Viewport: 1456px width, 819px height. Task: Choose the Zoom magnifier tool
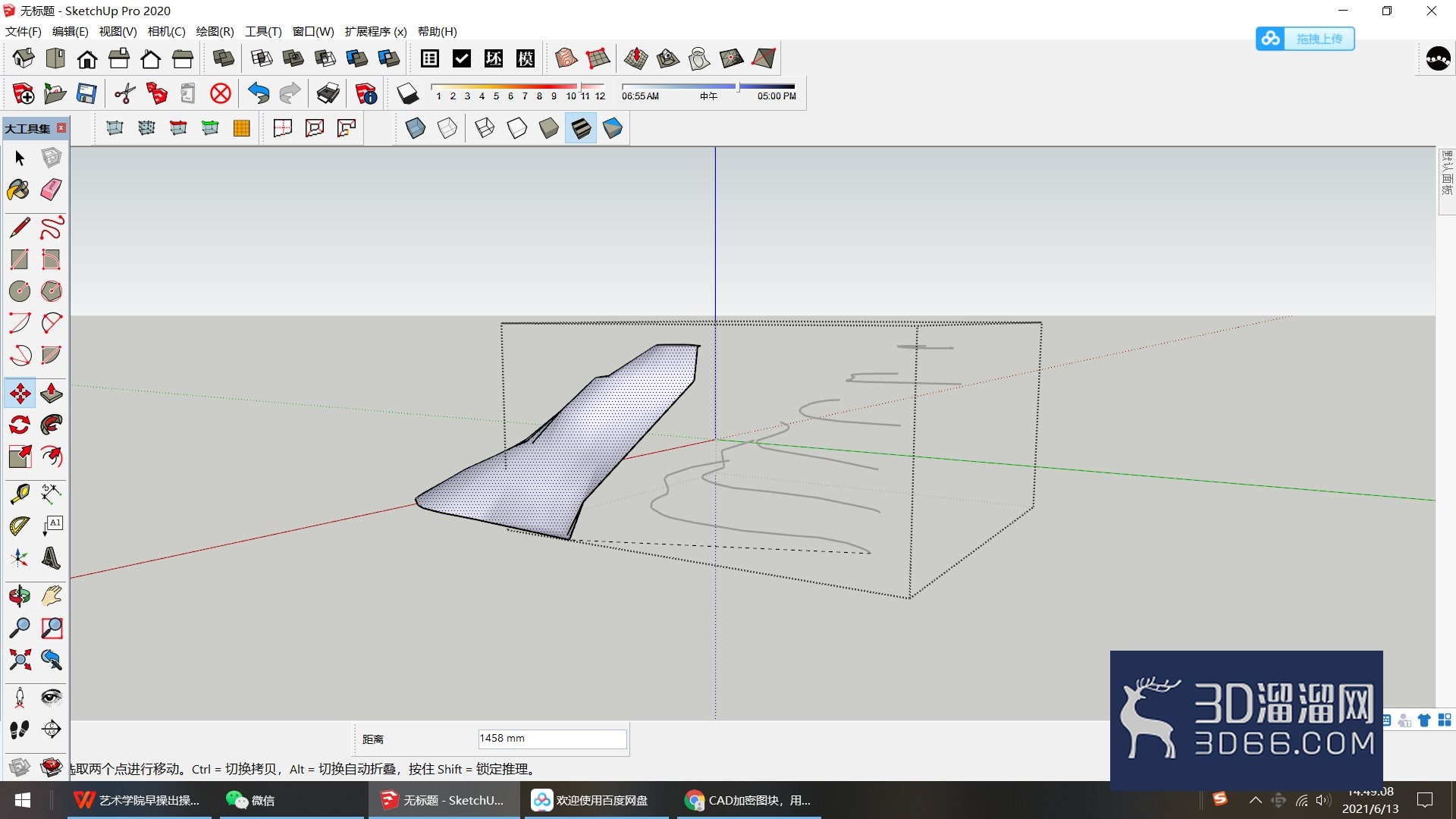click(x=20, y=628)
